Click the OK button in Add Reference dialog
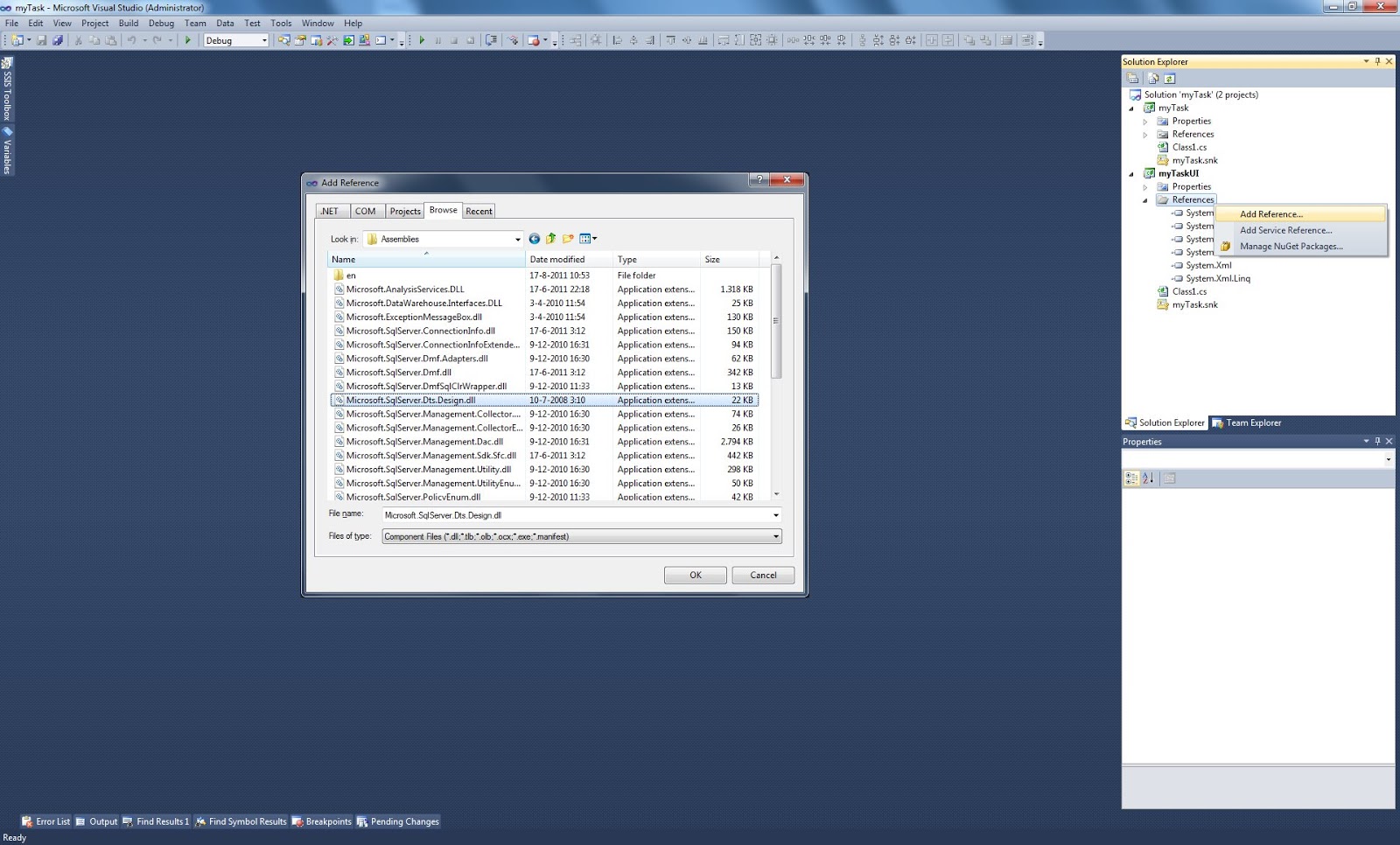 pos(695,575)
